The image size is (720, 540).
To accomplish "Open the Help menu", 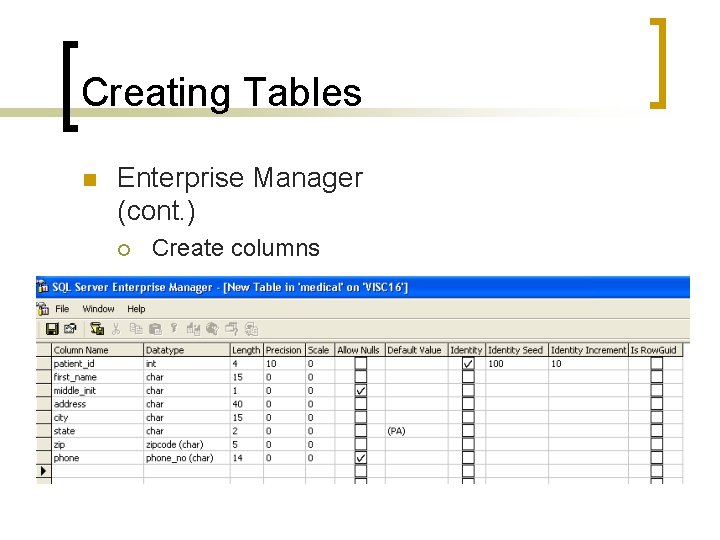I will pos(136,309).
